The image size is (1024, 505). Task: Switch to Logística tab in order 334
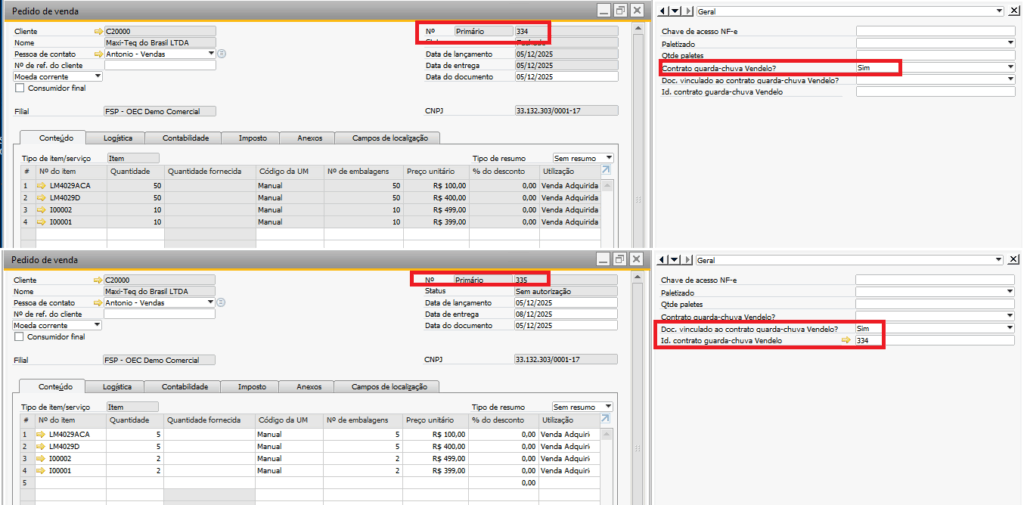(x=117, y=138)
